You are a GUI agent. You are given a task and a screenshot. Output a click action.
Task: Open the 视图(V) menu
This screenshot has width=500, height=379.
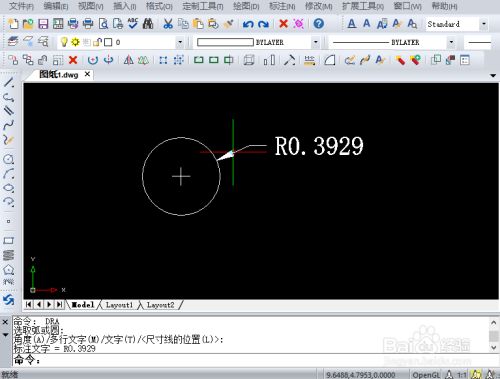pyautogui.click(x=91, y=6)
